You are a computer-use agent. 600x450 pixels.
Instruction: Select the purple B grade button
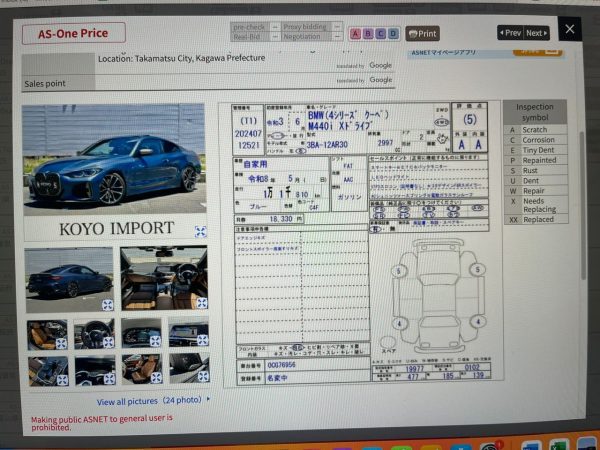369,33
